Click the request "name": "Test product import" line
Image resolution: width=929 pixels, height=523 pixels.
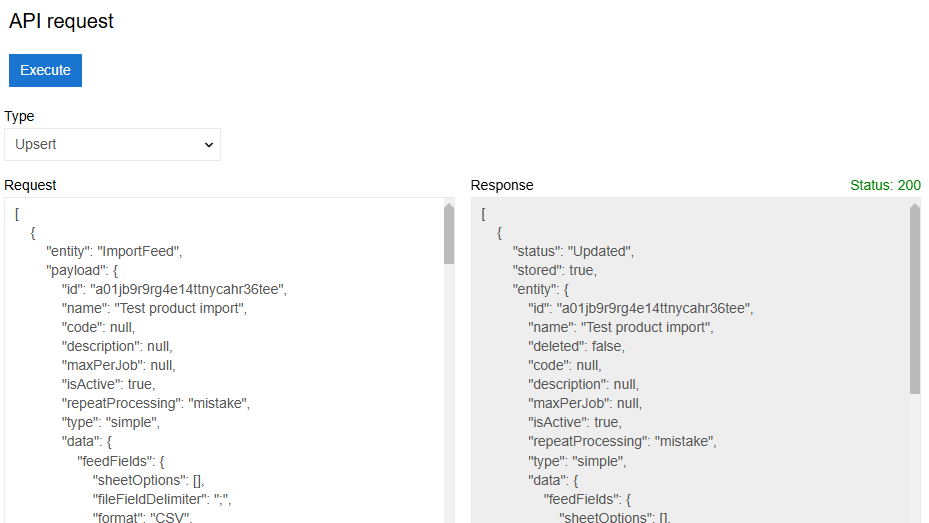click(x=154, y=308)
